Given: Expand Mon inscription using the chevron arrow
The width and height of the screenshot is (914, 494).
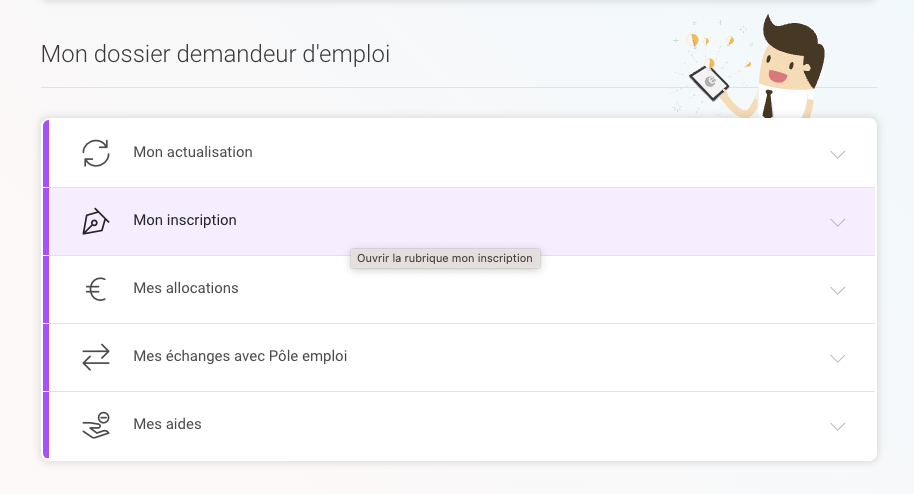Looking at the screenshot, I should 838,222.
